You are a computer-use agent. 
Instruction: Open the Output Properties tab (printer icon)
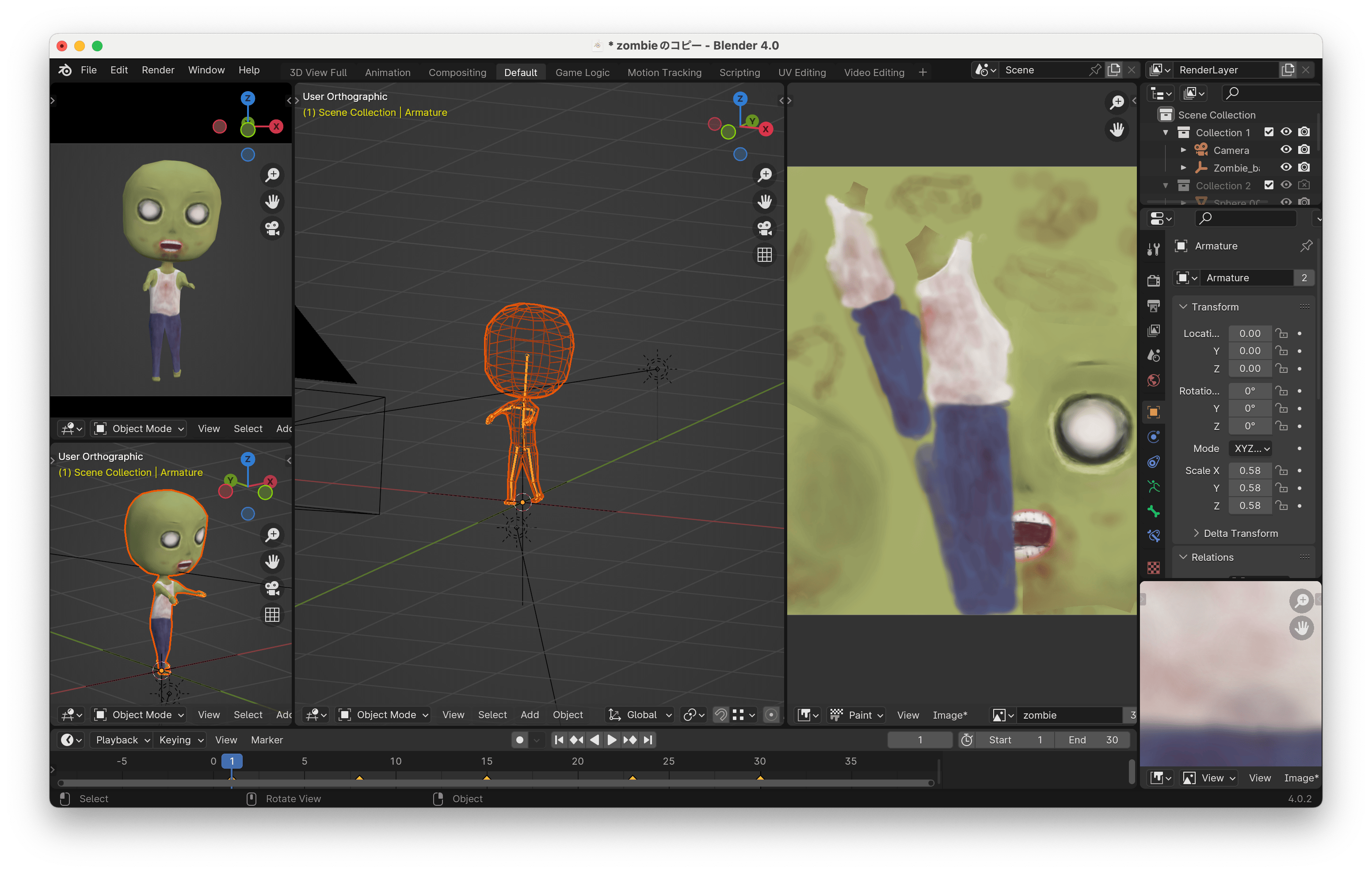(x=1154, y=306)
